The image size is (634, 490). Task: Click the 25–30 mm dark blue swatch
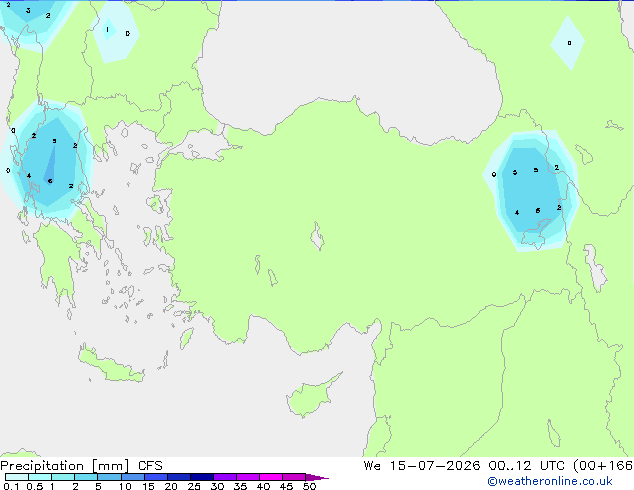201,477
